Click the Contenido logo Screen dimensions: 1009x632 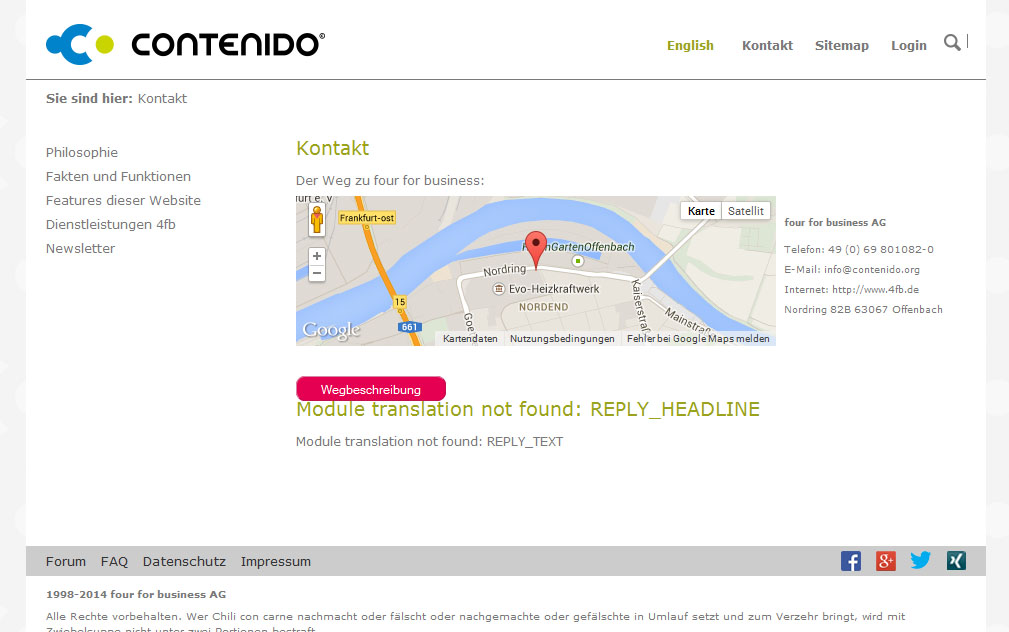pyautogui.click(x=185, y=44)
